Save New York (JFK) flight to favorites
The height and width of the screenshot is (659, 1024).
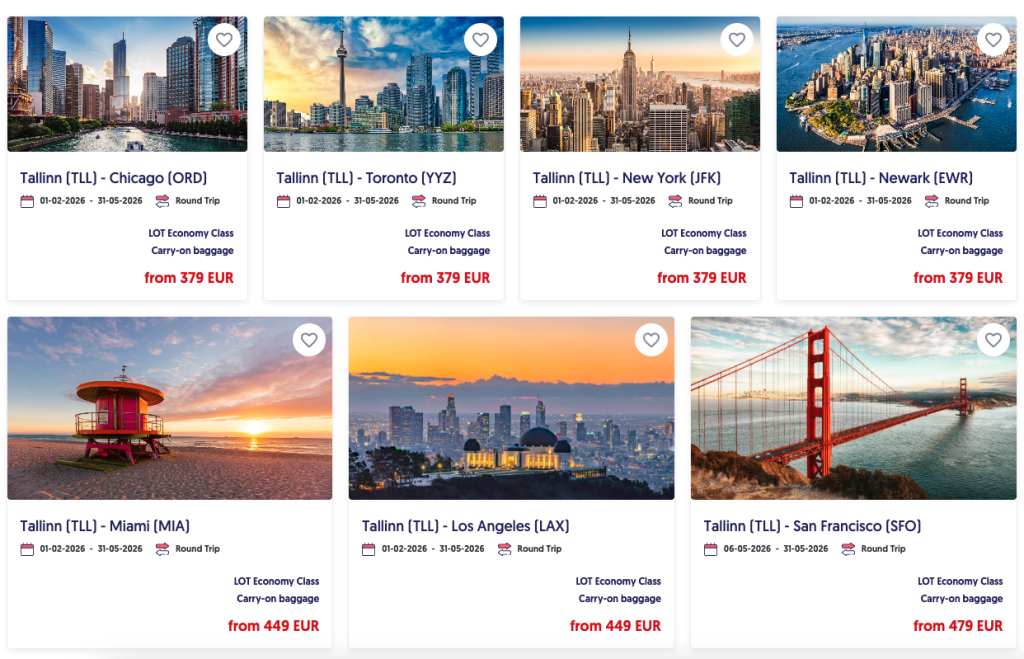pyautogui.click(x=737, y=40)
